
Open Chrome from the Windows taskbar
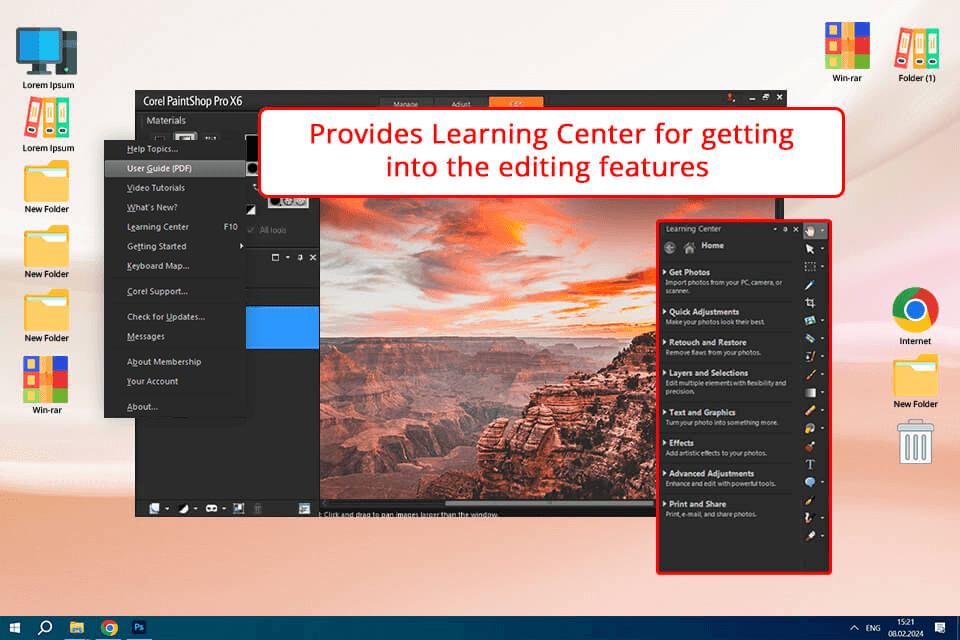pos(109,628)
